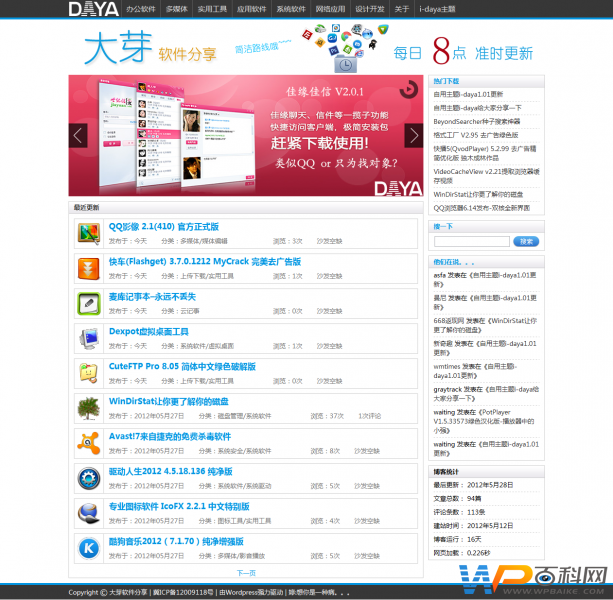
Task: Click the CuteFTP Pro folder icon
Action: 89,374
